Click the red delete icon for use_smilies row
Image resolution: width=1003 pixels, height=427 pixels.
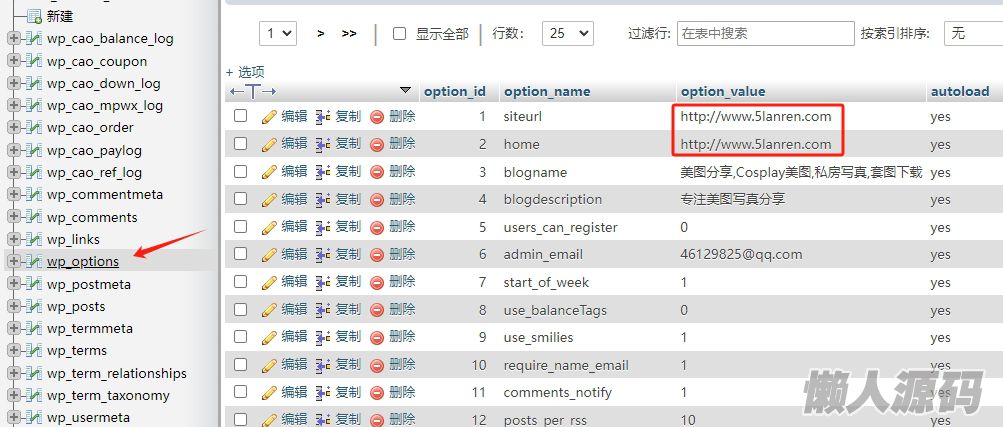pyautogui.click(x=377, y=337)
